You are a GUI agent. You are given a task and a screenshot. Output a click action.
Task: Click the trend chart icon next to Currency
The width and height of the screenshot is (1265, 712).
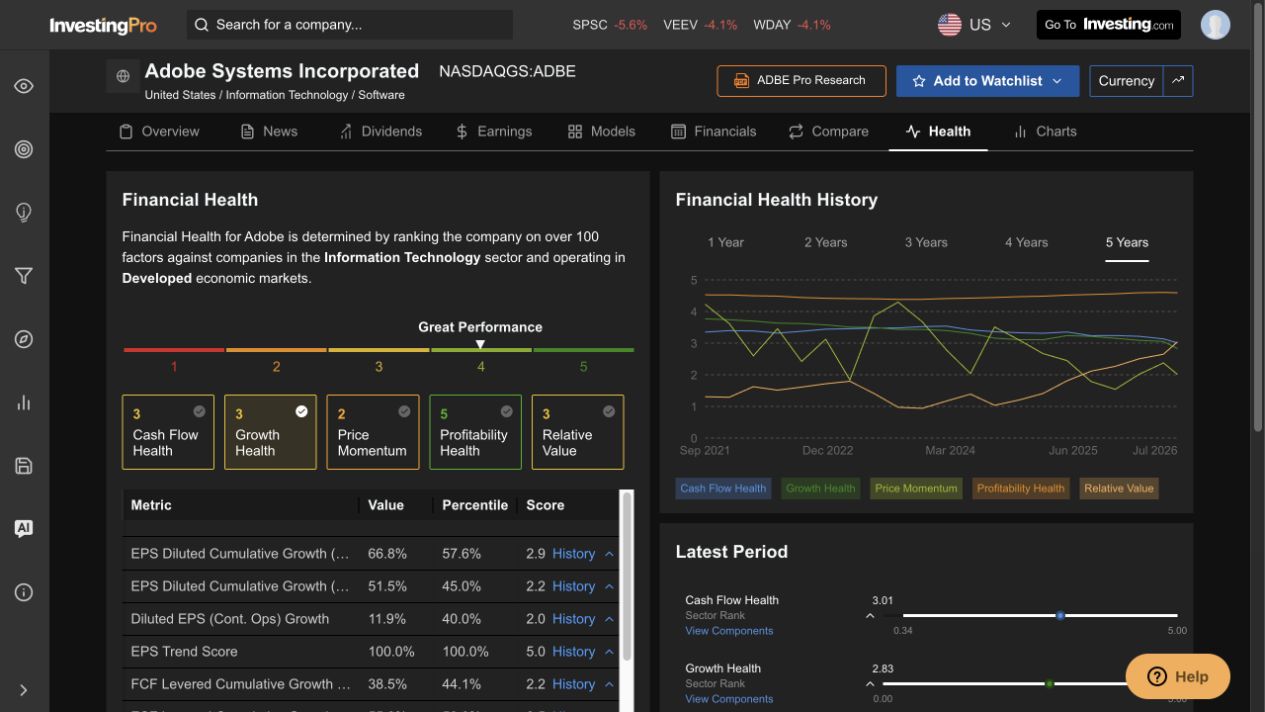pos(1178,81)
